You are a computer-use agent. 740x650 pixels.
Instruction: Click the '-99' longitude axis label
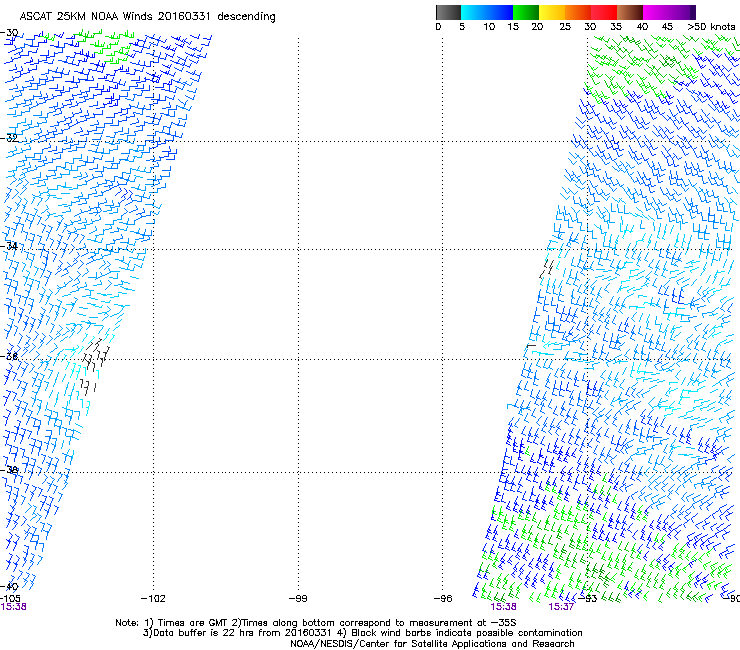298,599
